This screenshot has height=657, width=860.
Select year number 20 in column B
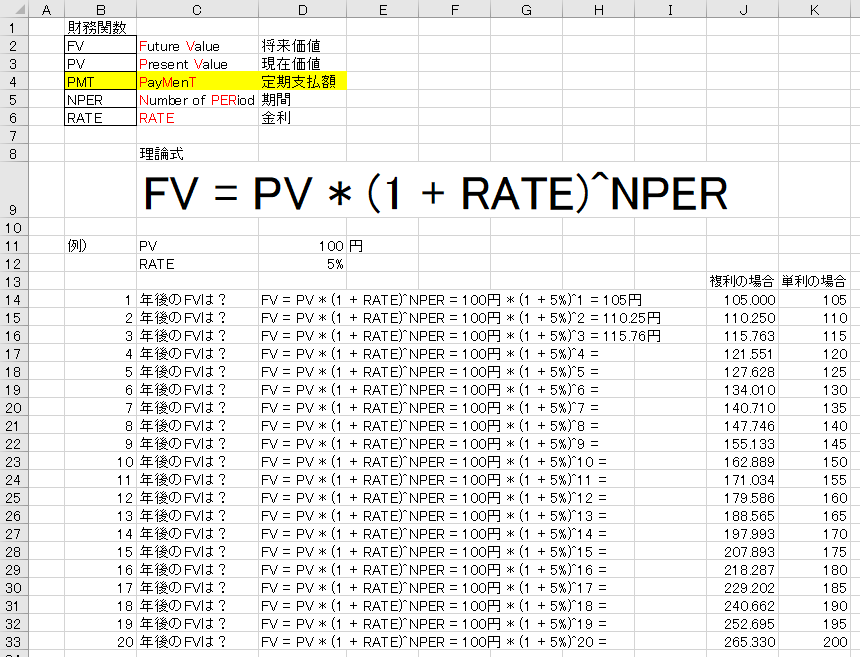(100, 642)
